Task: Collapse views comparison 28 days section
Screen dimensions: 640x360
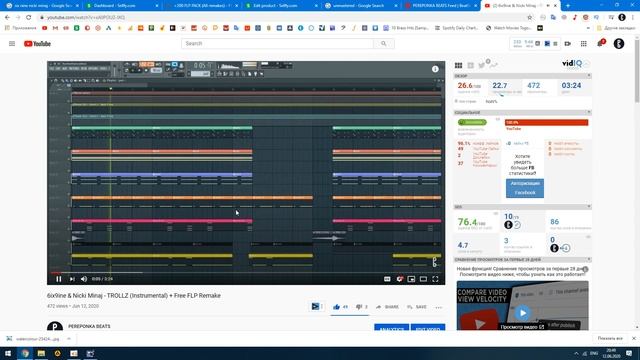Action: point(589,260)
